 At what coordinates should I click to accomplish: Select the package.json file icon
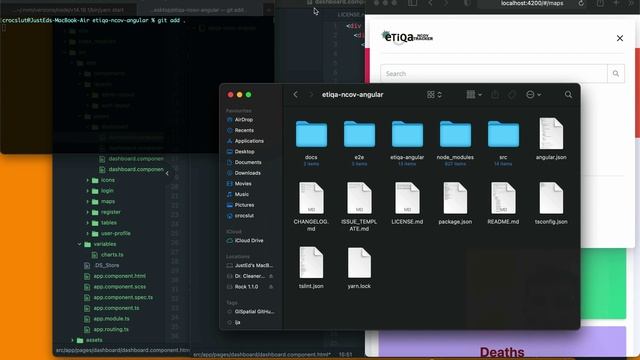click(x=455, y=198)
